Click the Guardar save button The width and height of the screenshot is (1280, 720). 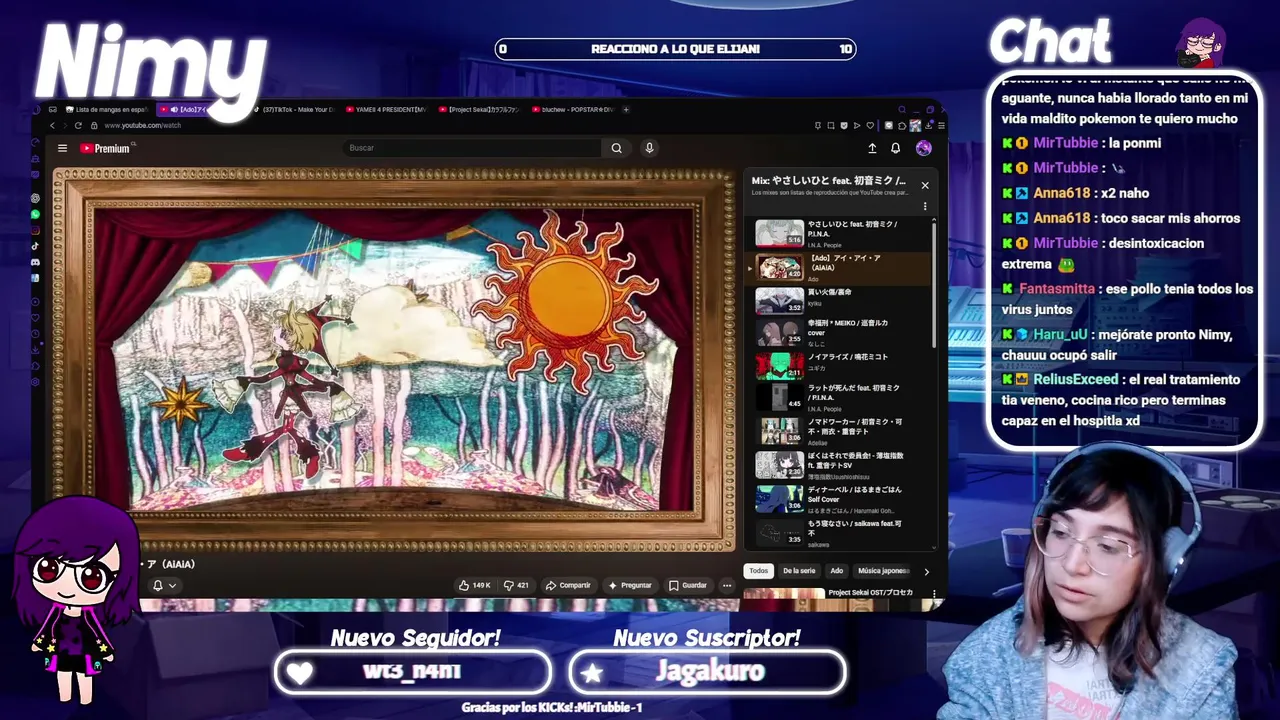click(x=688, y=585)
